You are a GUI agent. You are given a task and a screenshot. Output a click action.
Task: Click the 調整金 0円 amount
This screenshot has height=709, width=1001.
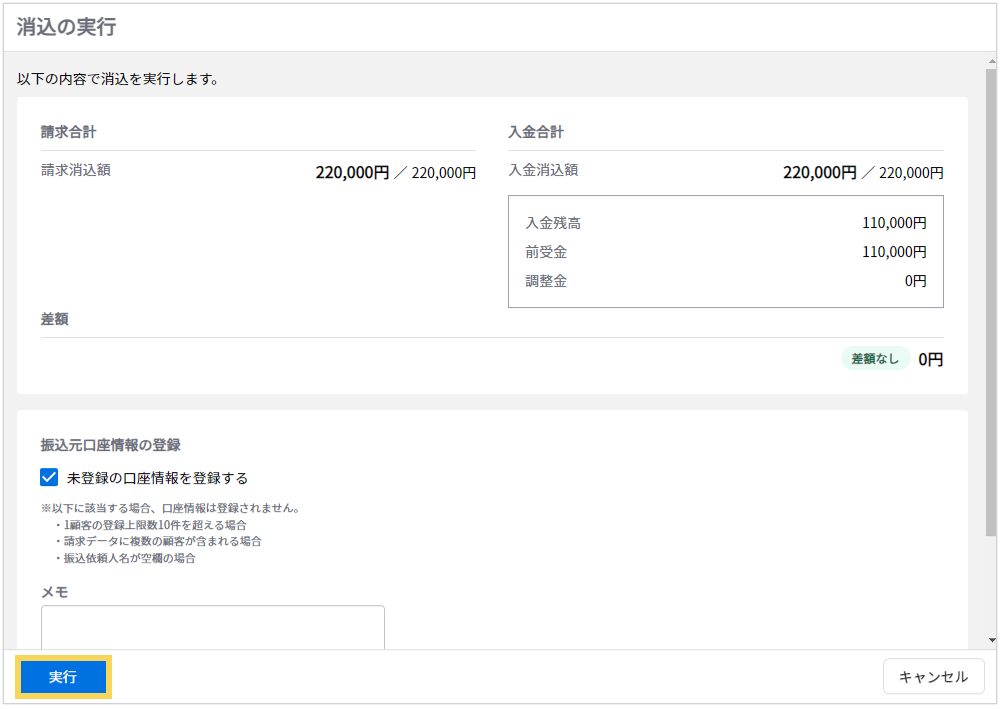click(x=915, y=281)
